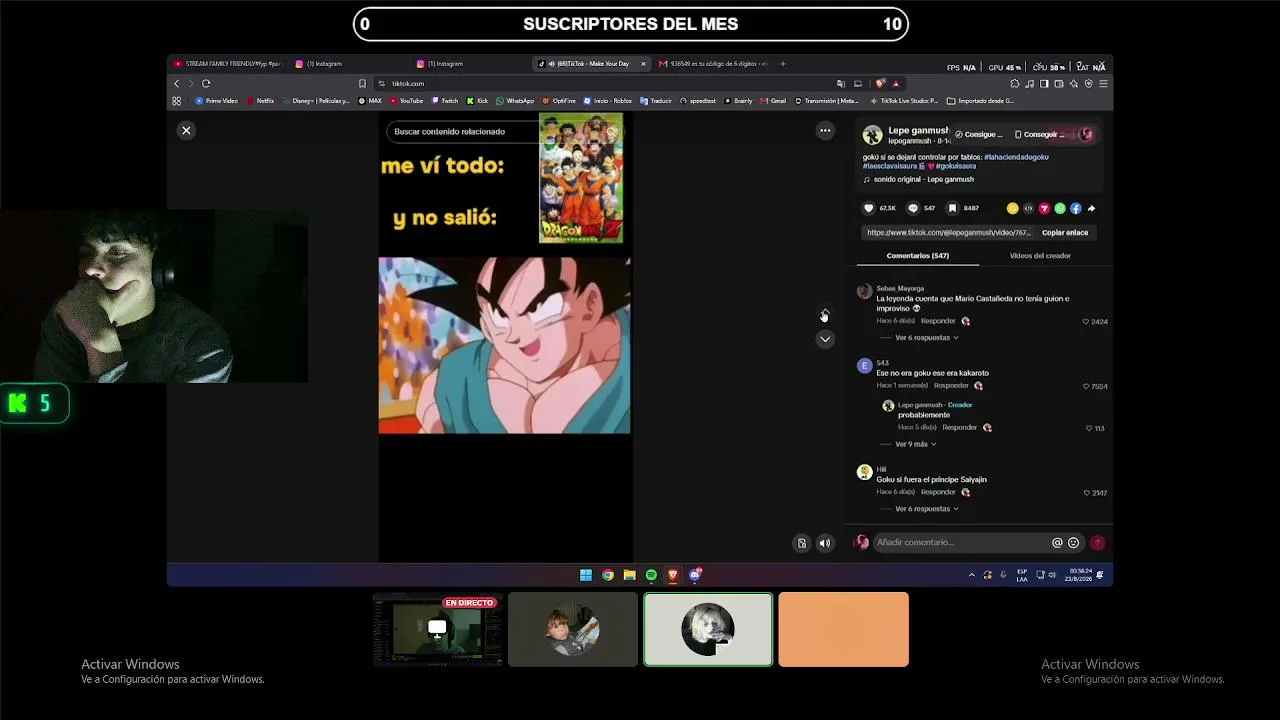Switch to the Videos del creador tab
The height and width of the screenshot is (720, 1280).
point(1040,256)
